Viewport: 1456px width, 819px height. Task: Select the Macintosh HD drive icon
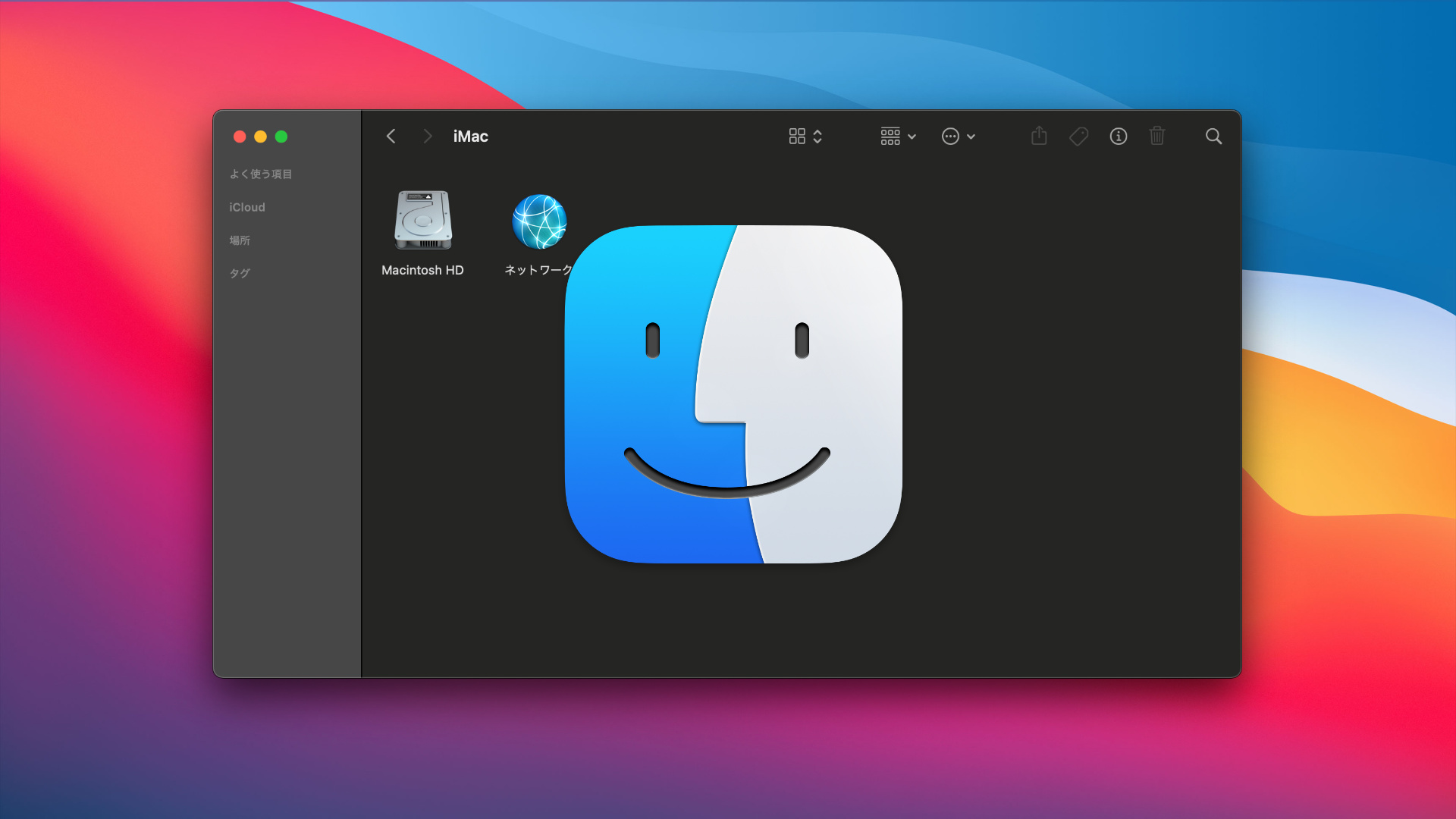coord(423,220)
